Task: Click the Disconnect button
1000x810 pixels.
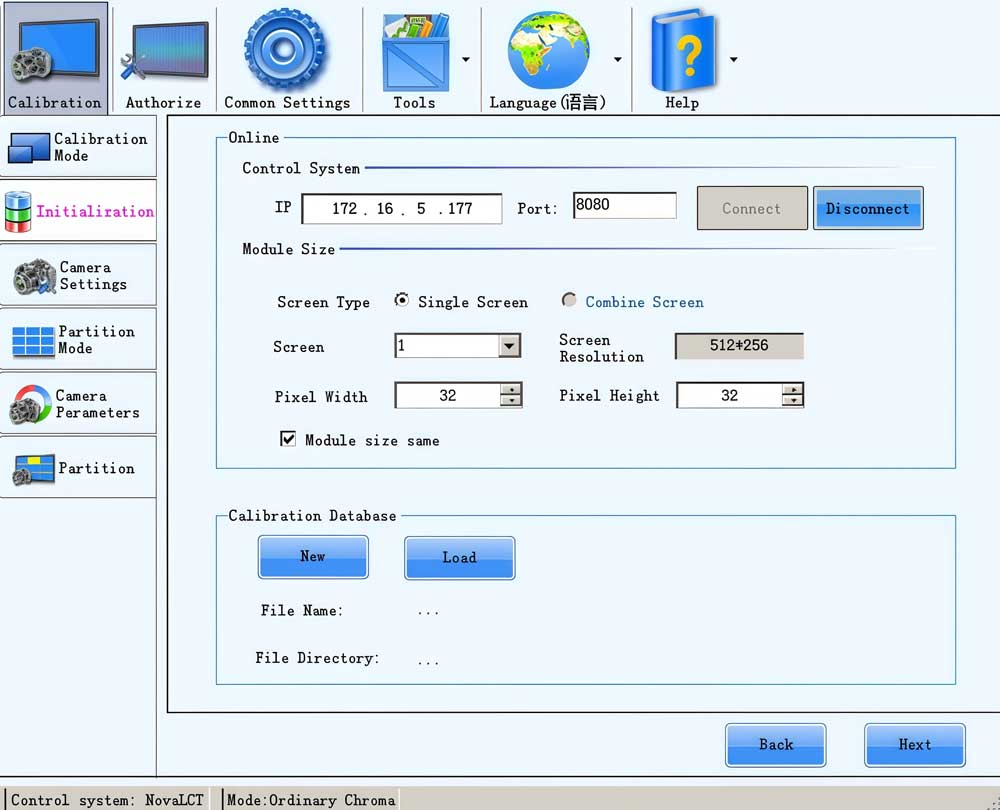Action: (868, 208)
